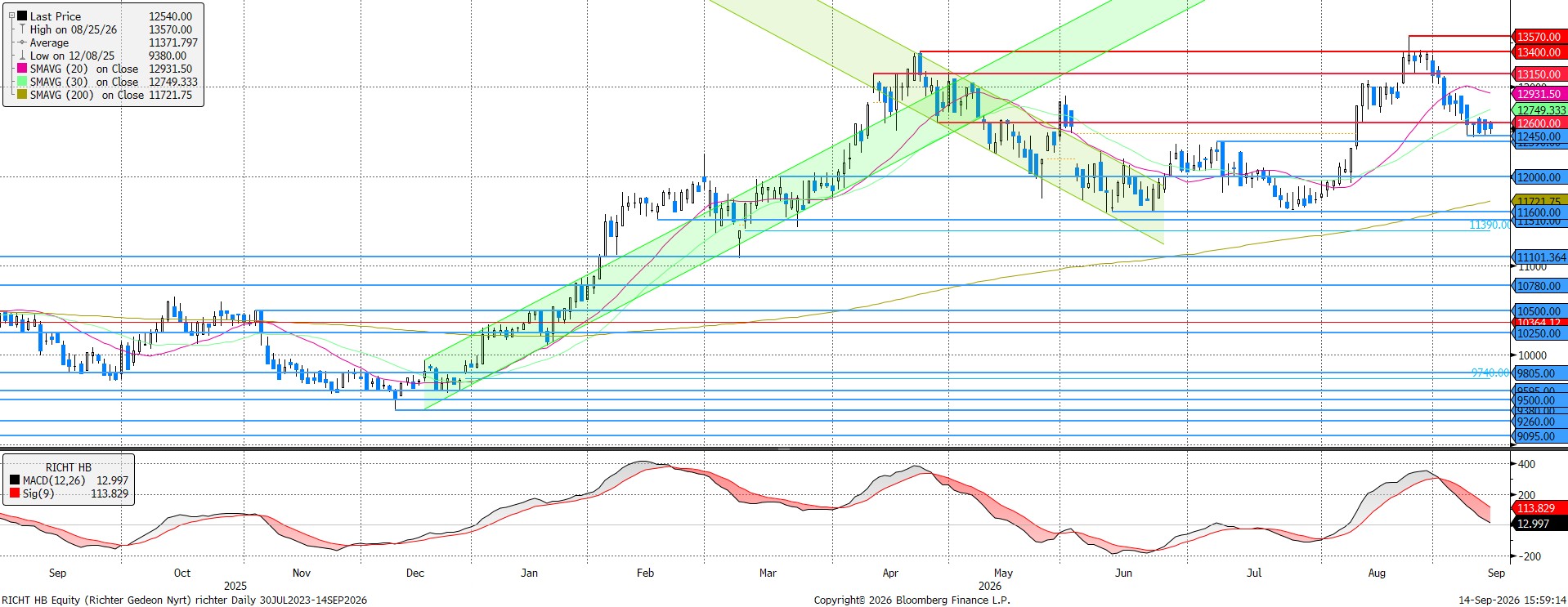Click the 12931.50 magenta axis label
Screen dimensions: 1568x607
[1539, 95]
